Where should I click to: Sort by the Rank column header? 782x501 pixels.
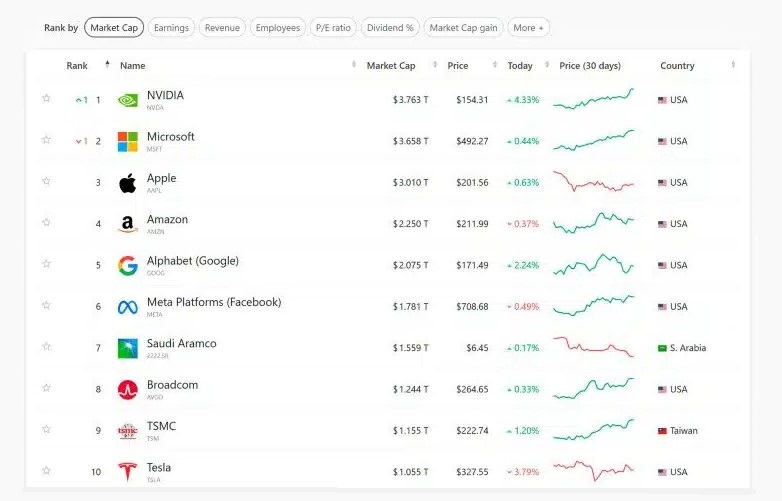(77, 66)
